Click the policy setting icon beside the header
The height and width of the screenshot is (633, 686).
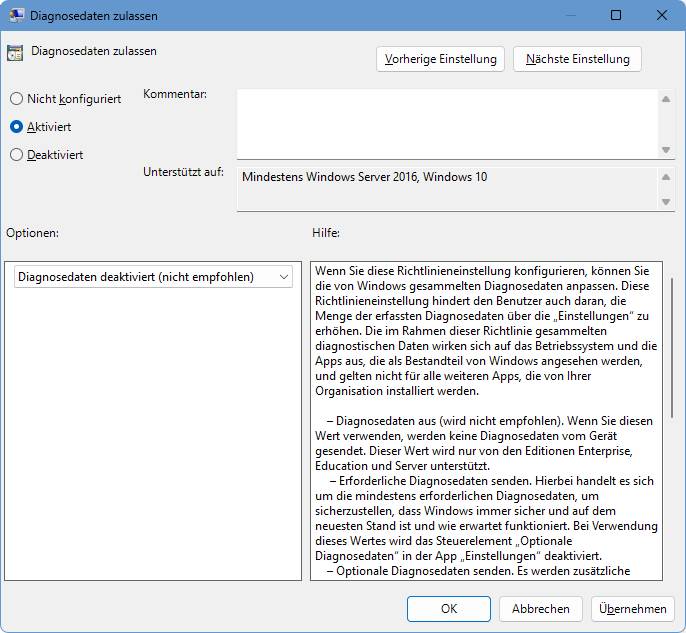click(x=15, y=53)
